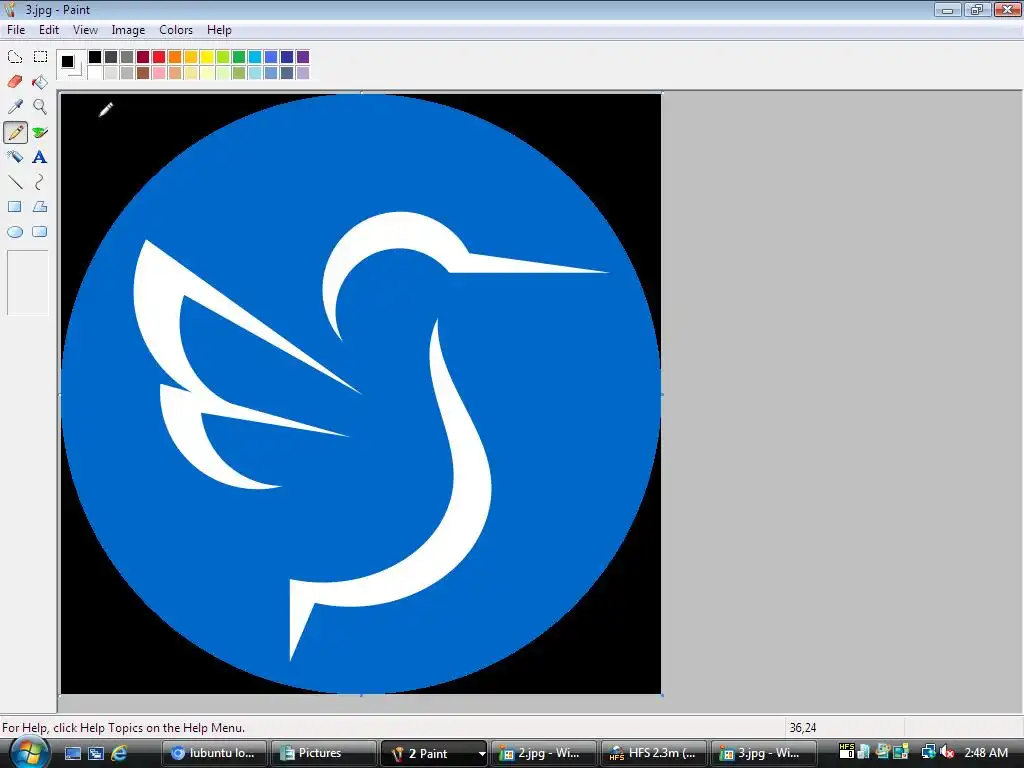Launch Internet Explorer from quick launch
The width and height of the screenshot is (1024, 768).
pos(119,753)
